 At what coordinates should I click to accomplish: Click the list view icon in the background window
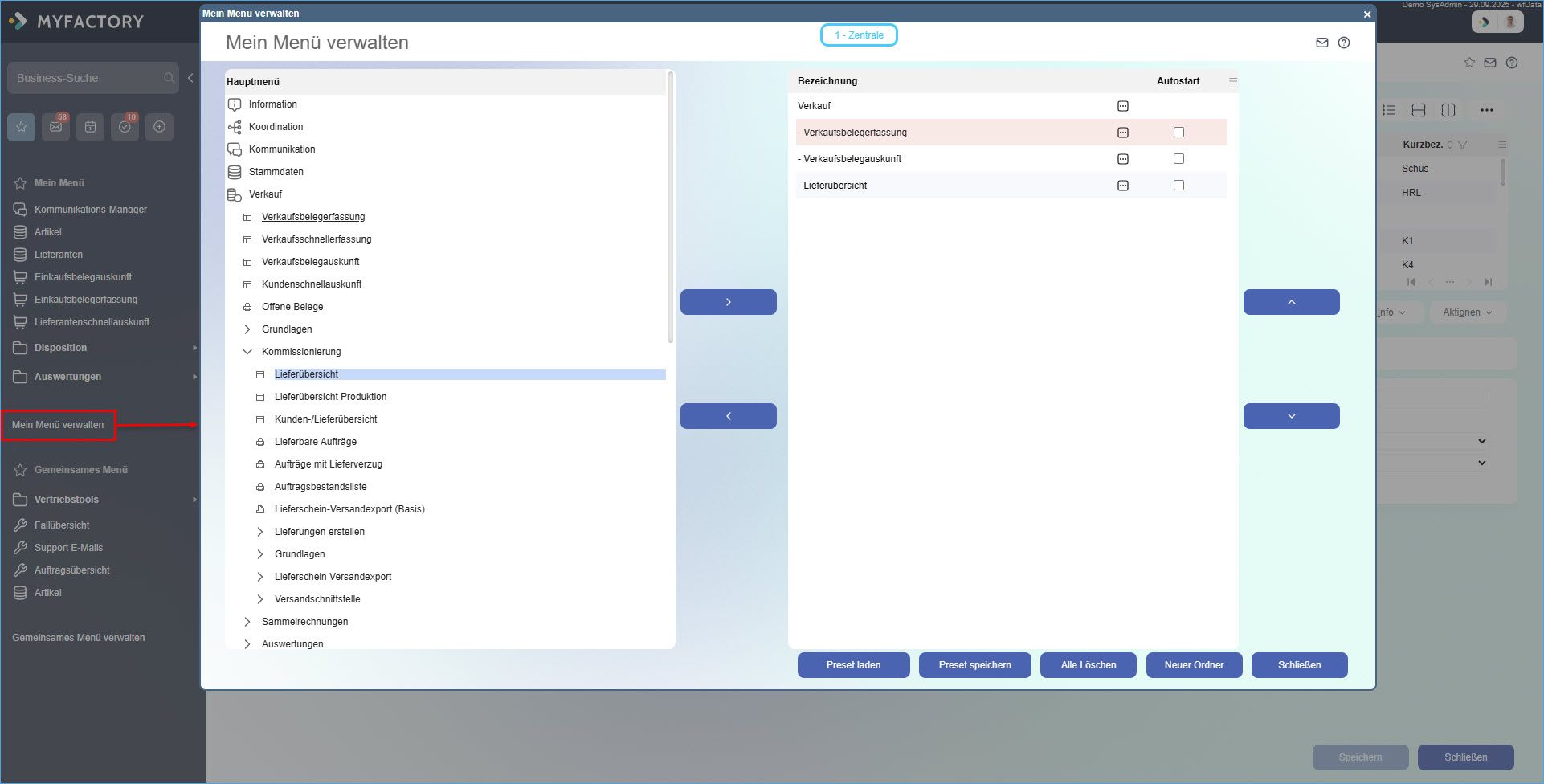(1389, 110)
